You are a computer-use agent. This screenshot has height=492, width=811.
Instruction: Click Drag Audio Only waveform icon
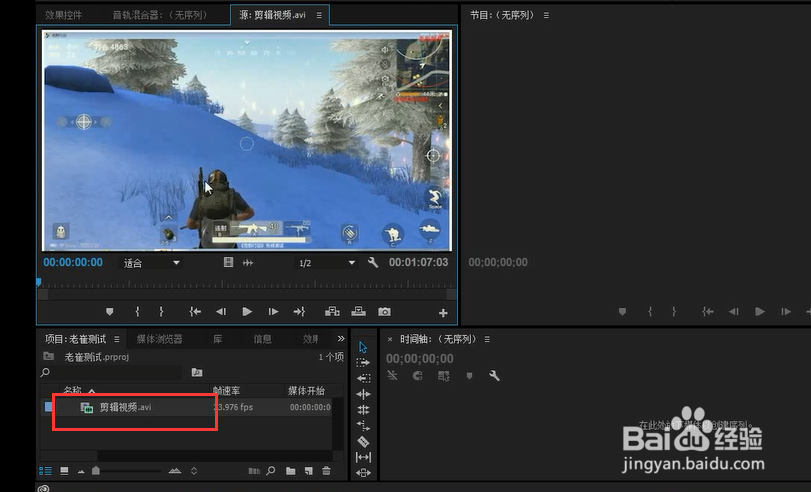248,263
